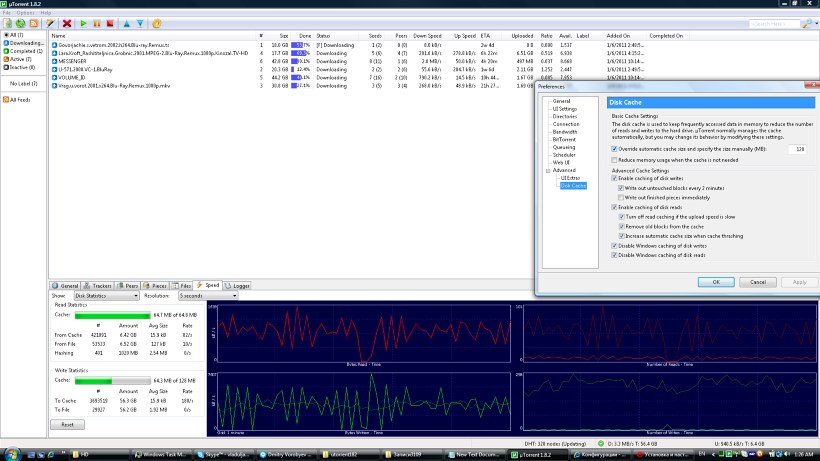Enable 'Reduce memory usage when cache not needed'
This screenshot has width=820, height=461.
(615, 159)
